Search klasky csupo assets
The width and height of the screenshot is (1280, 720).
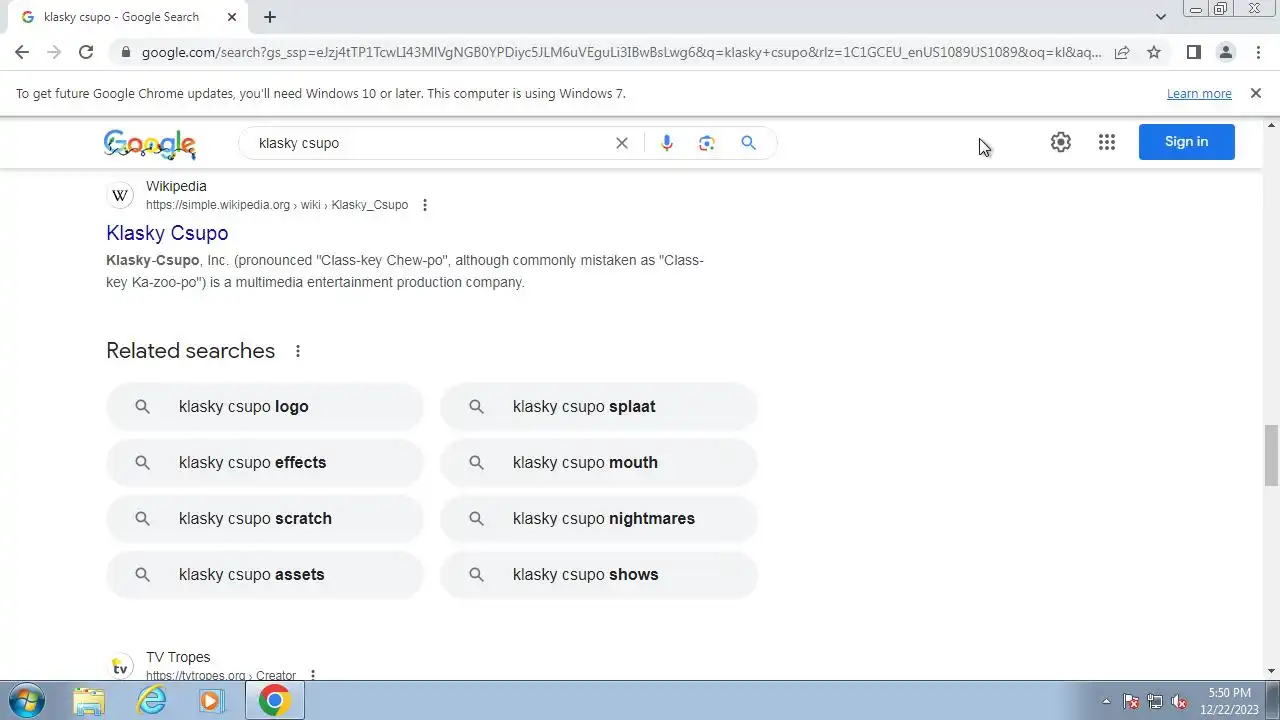265,575
